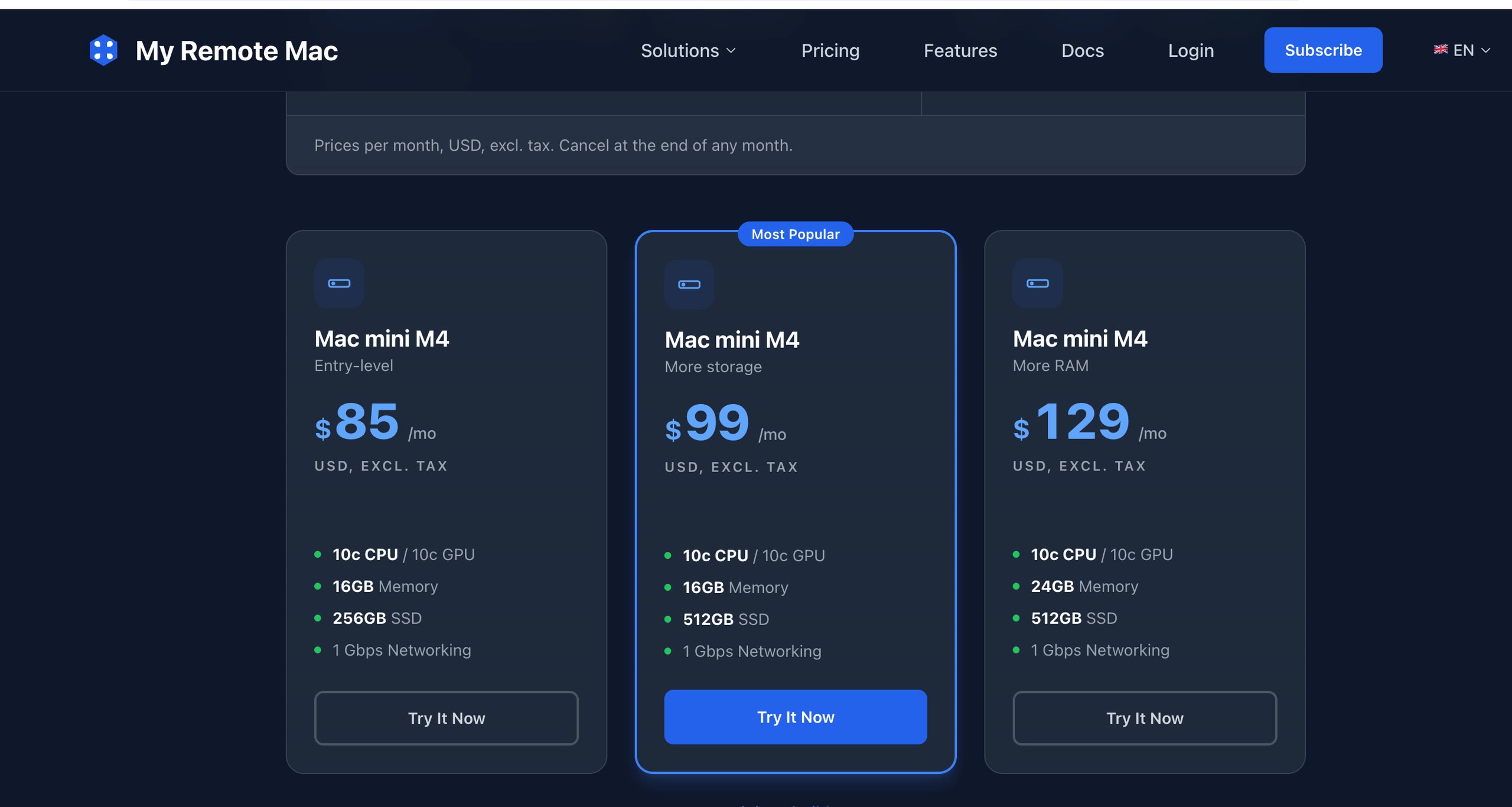Try It Now for the $85 plan
Screen dimensions: 1512x807
coord(447,718)
